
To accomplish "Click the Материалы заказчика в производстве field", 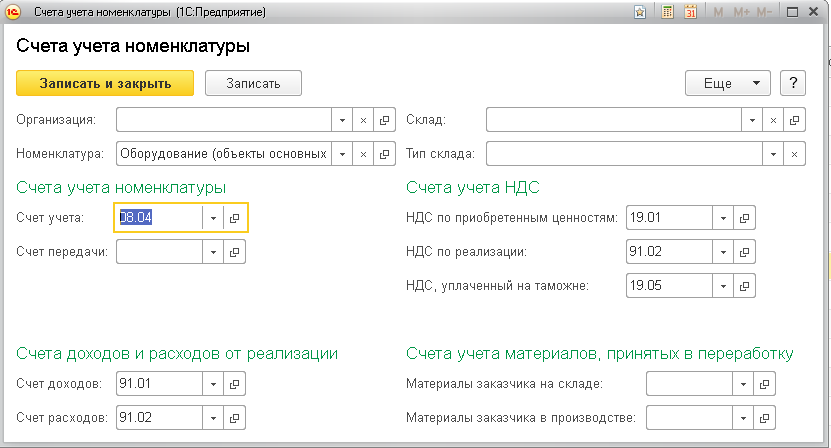I will coord(689,418).
